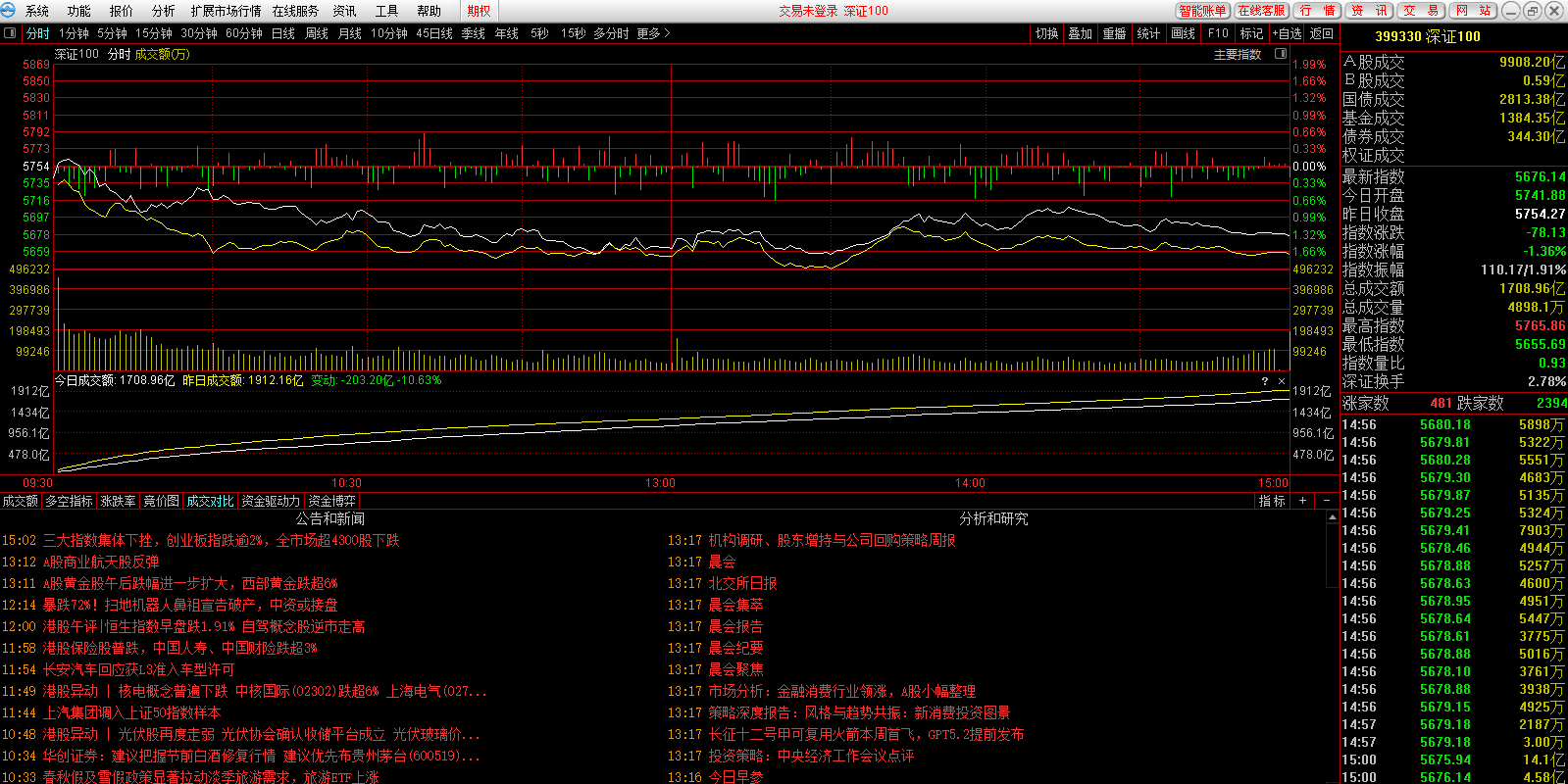The height and width of the screenshot is (784, 1568).
Task: Click the 期权 options button
Action: click(x=479, y=11)
